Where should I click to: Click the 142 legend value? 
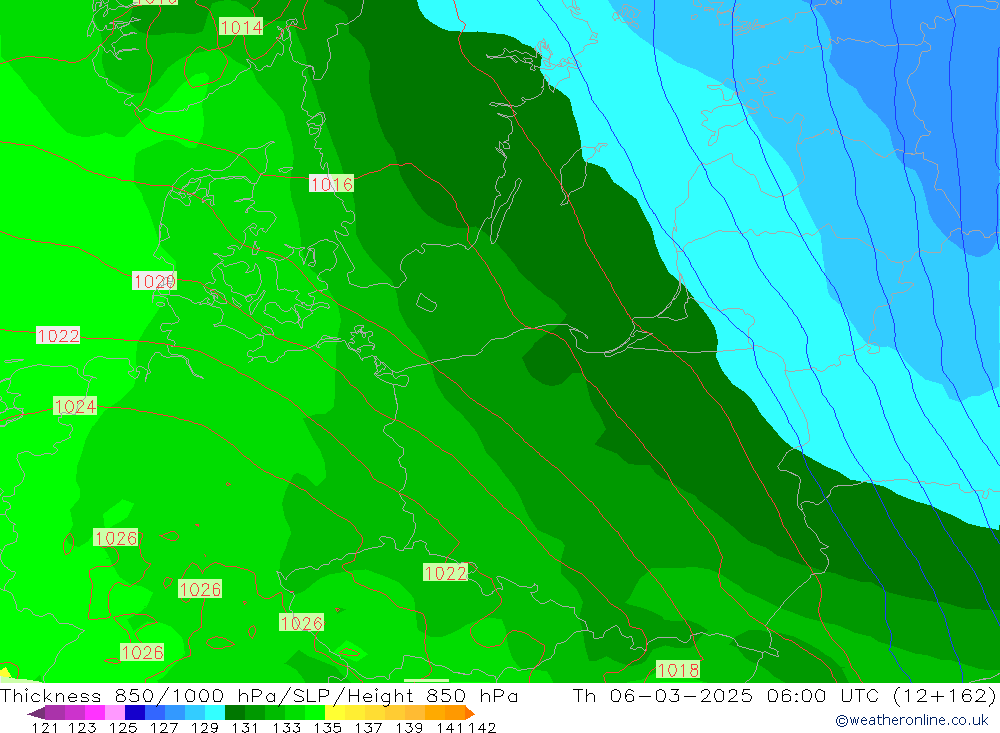tap(482, 727)
